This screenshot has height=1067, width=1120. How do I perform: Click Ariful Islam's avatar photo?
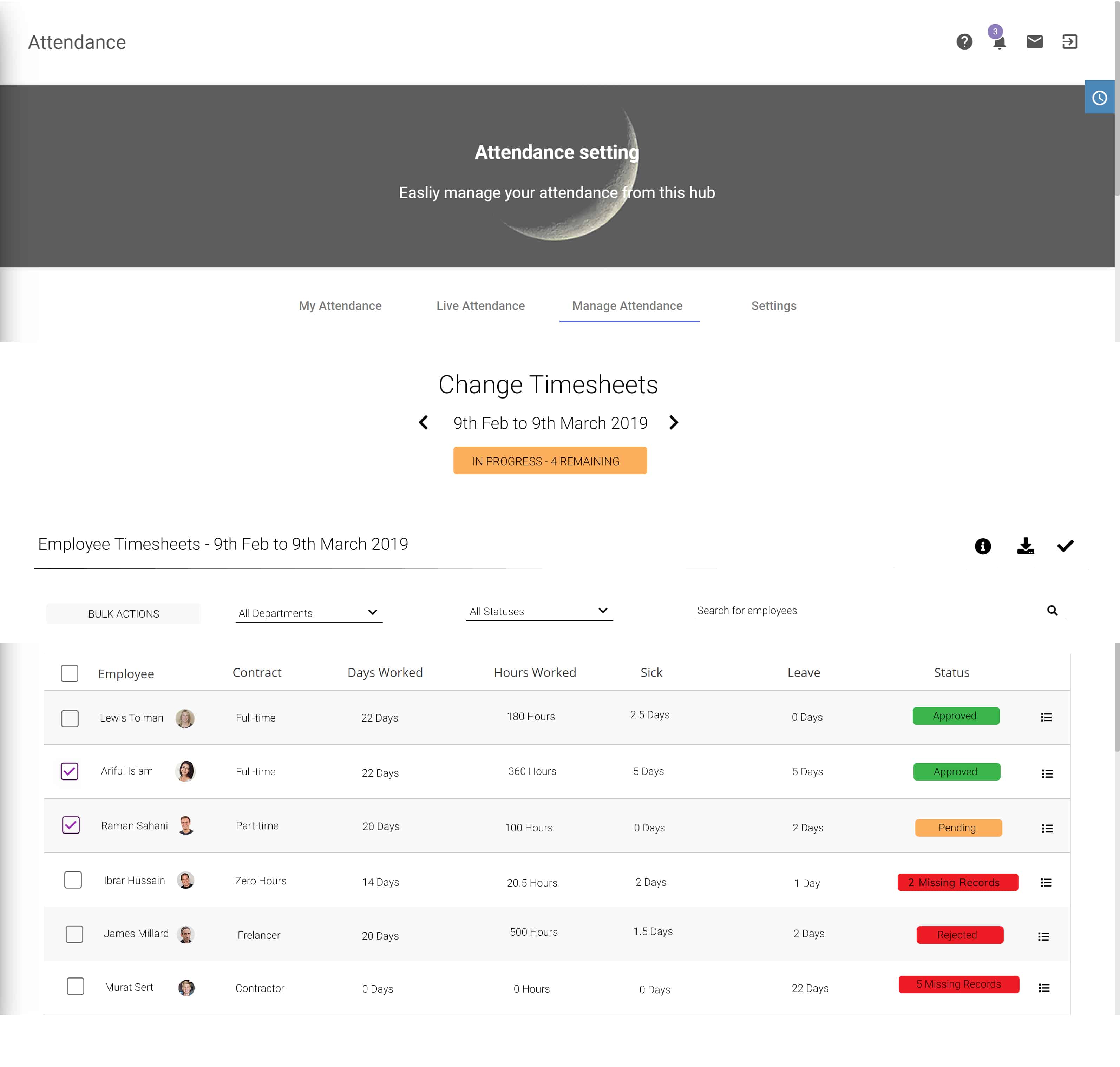coord(185,771)
